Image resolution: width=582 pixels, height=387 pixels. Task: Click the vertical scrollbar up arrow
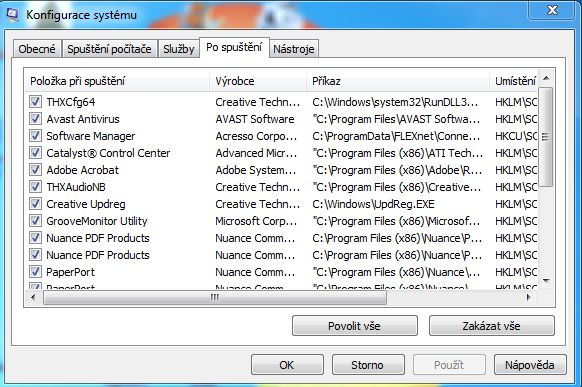point(546,78)
